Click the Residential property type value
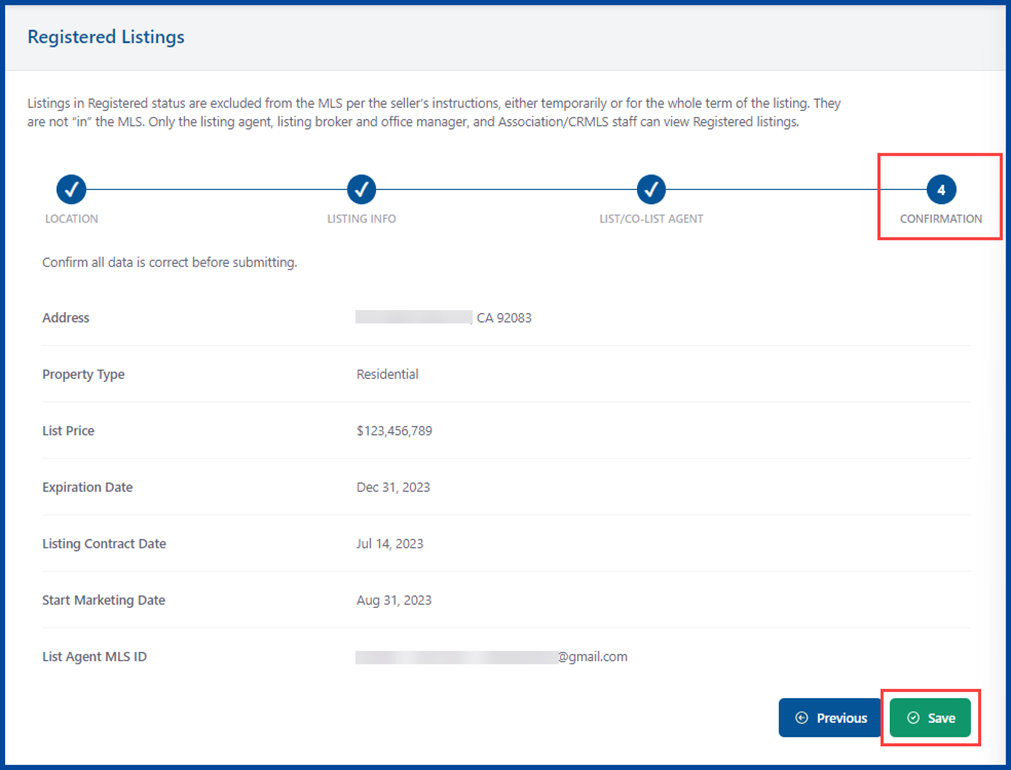The image size is (1011, 770). click(x=387, y=374)
